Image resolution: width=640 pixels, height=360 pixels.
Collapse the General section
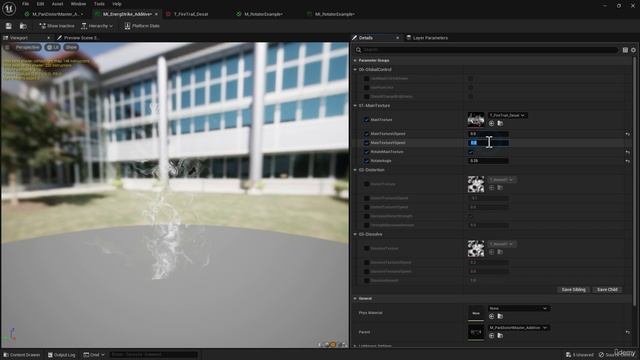(x=355, y=298)
